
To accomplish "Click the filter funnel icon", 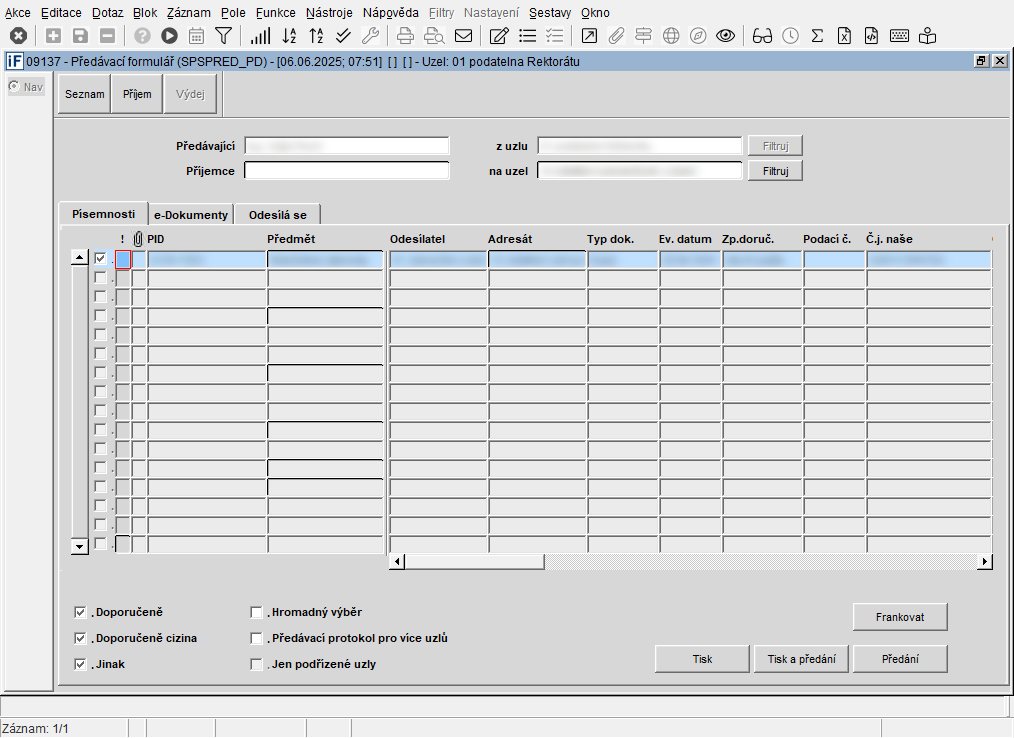I will 223,36.
